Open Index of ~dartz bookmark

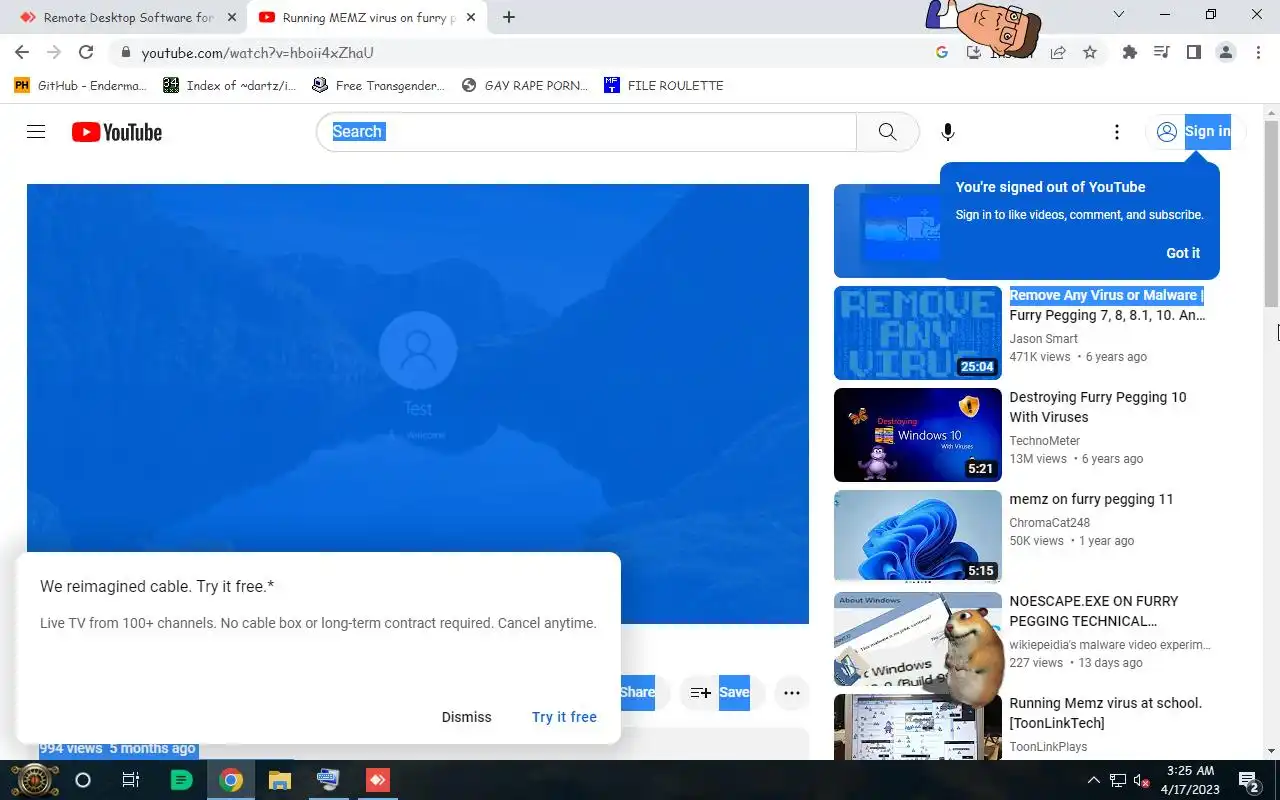click(x=230, y=85)
